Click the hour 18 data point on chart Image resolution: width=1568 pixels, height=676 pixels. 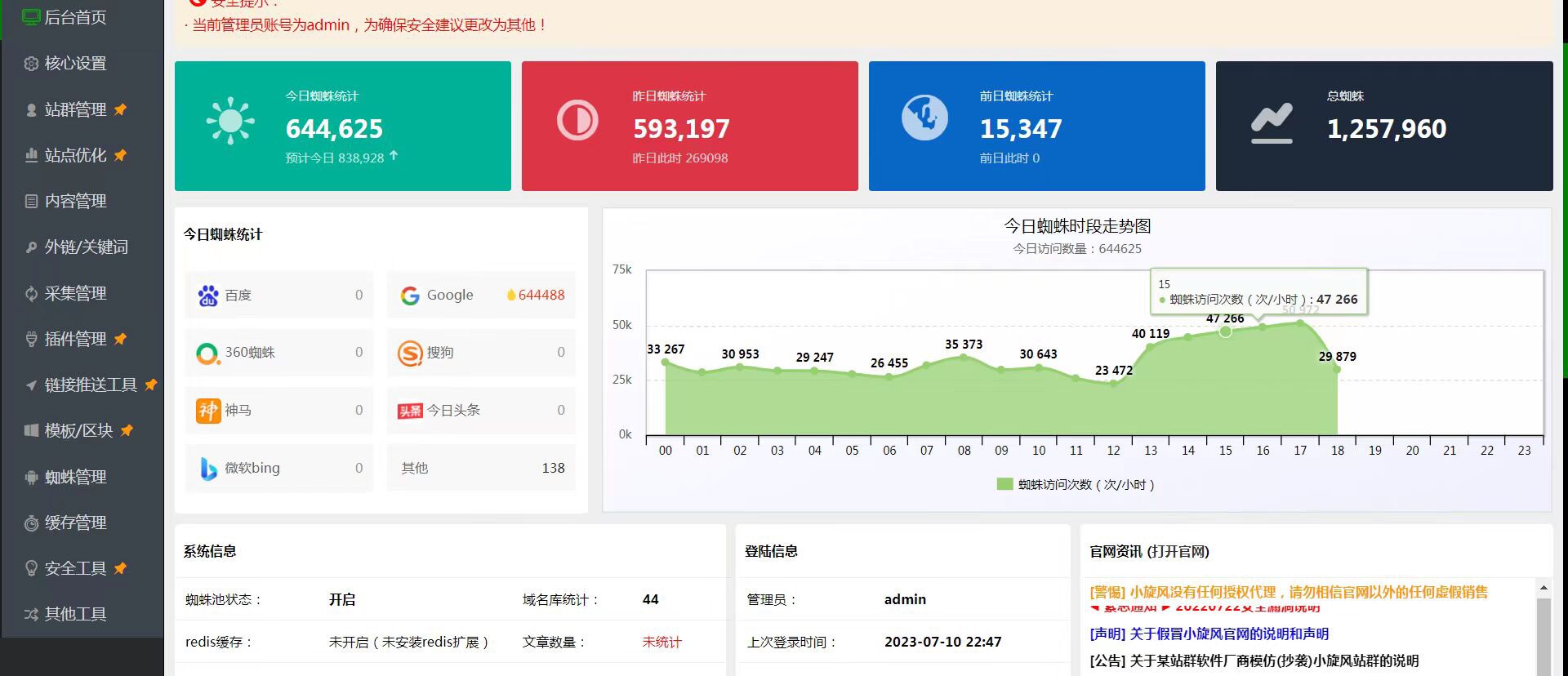point(1338,370)
